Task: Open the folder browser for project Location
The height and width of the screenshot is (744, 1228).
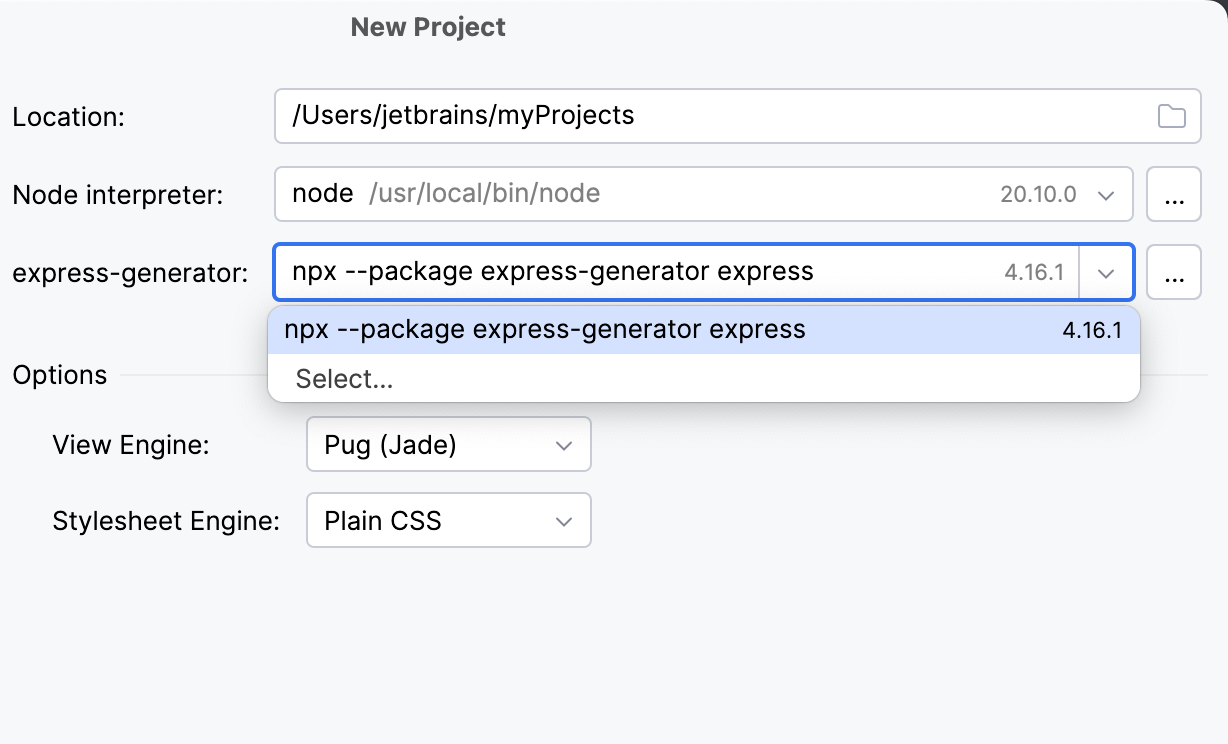Action: [1173, 116]
